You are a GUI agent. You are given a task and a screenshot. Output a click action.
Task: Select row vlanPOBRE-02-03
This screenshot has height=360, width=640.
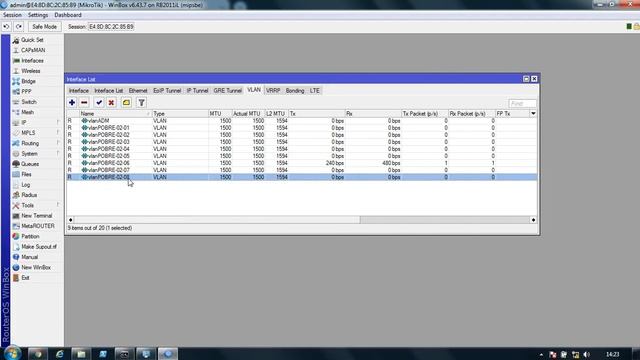coord(302,142)
